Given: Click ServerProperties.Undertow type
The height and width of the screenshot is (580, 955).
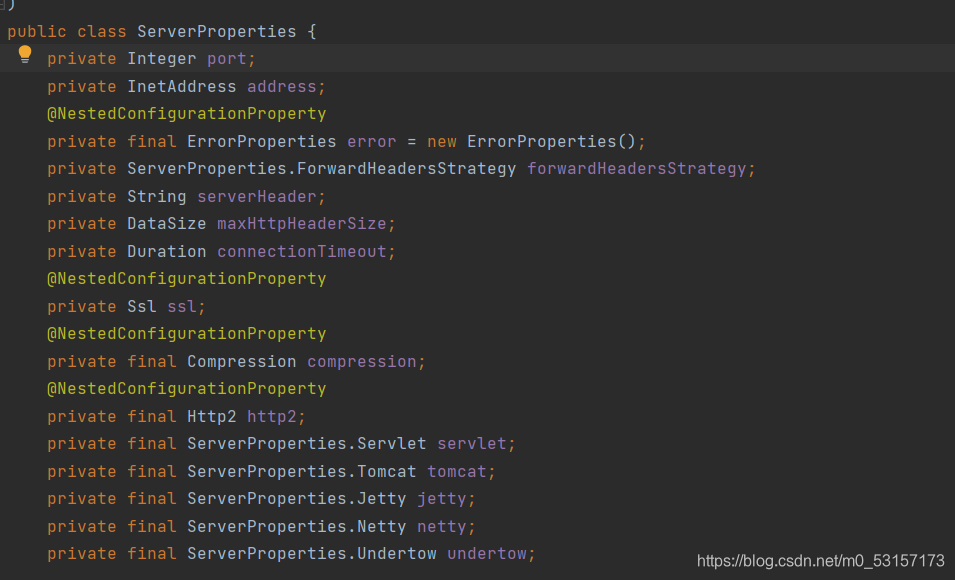Looking at the screenshot, I should click(311, 554).
